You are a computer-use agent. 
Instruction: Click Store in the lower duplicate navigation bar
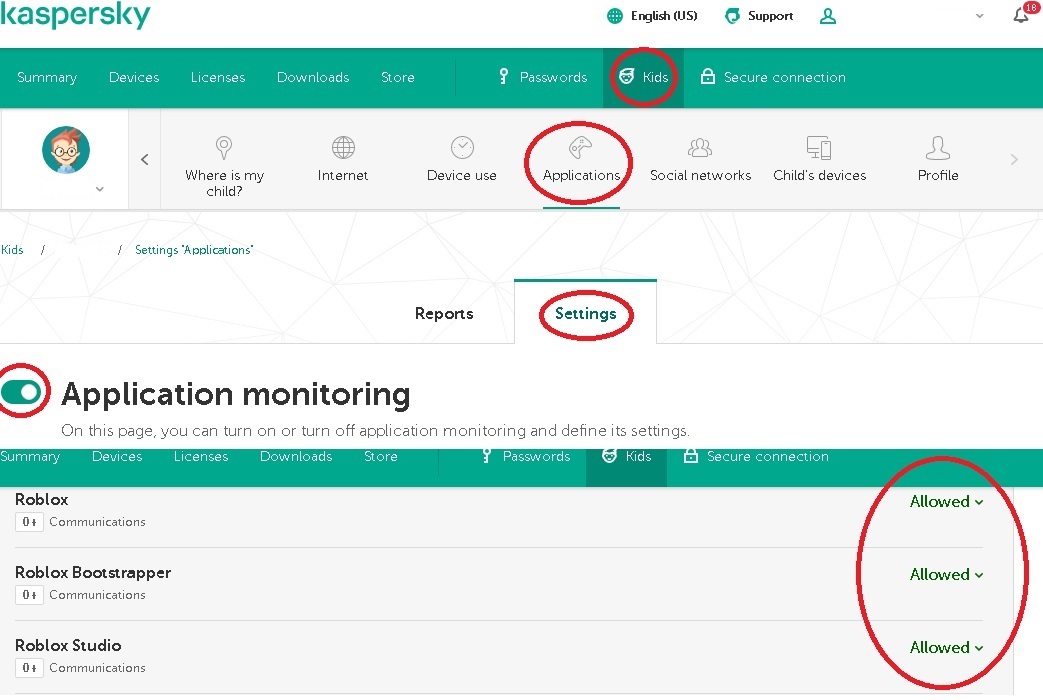[380, 456]
